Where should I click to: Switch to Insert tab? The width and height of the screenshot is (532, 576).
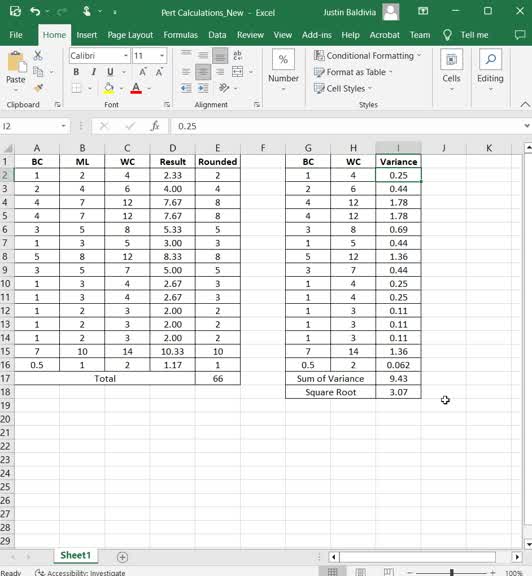pyautogui.click(x=87, y=35)
